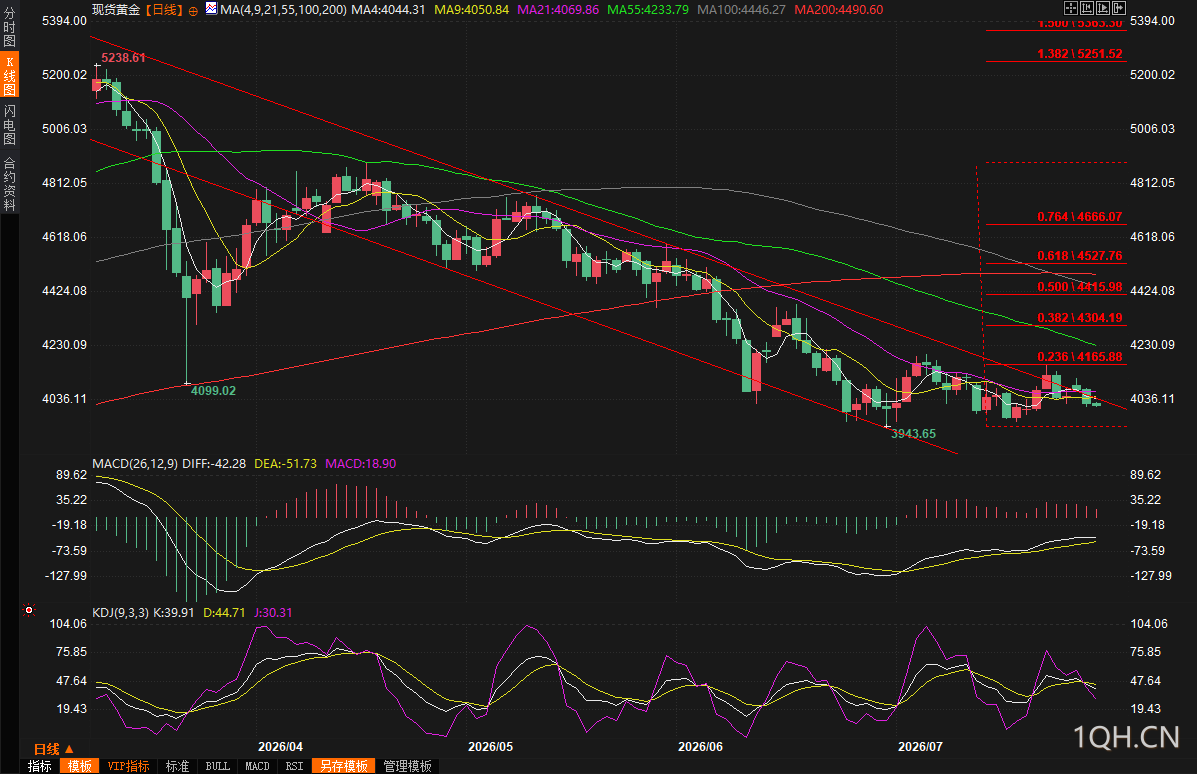Image resolution: width=1197 pixels, height=774 pixels.
Task: Click the shift-chart-left axis icon
Action: click(x=1087, y=8)
